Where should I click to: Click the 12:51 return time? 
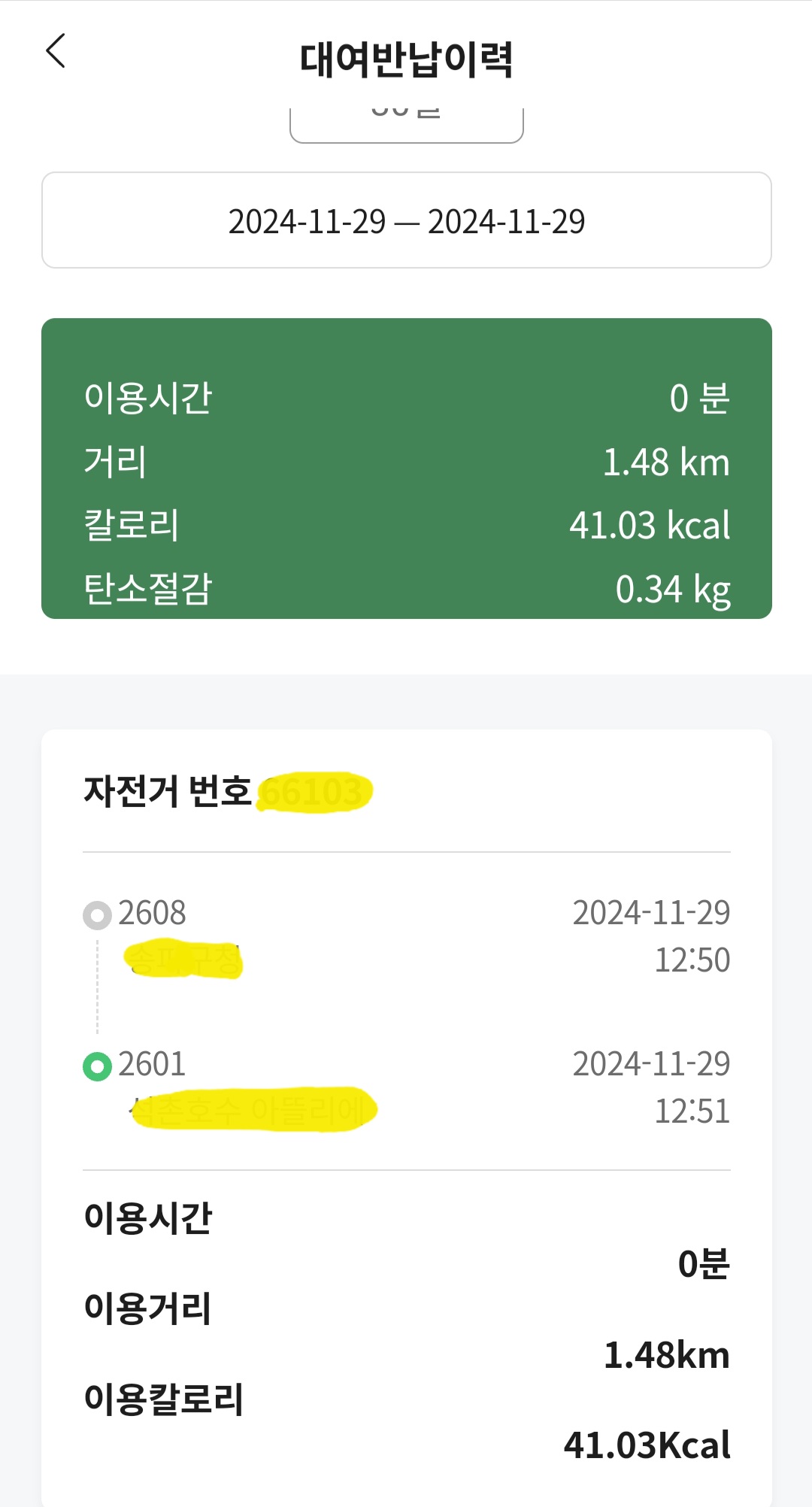692,1111
